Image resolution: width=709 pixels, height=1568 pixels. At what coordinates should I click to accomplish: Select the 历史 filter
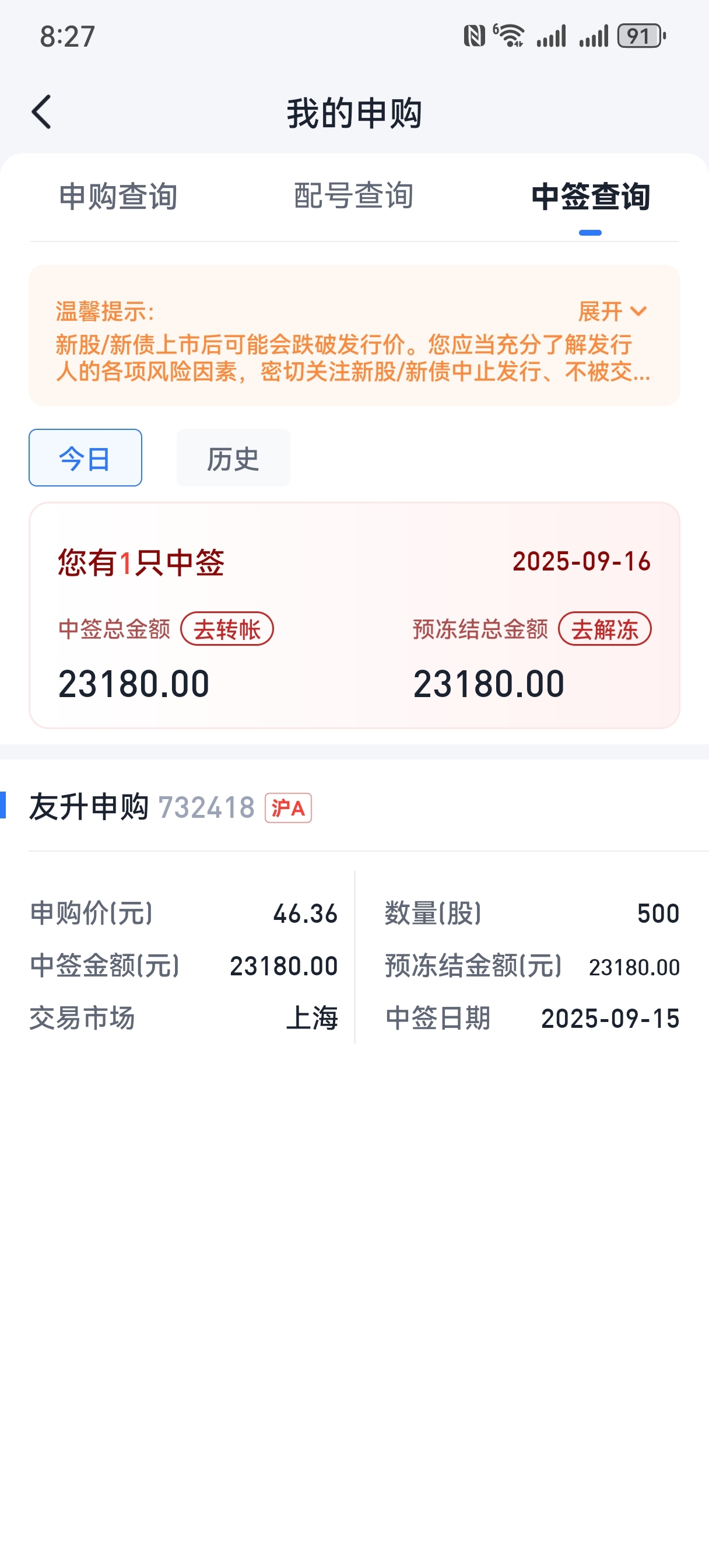tap(233, 458)
